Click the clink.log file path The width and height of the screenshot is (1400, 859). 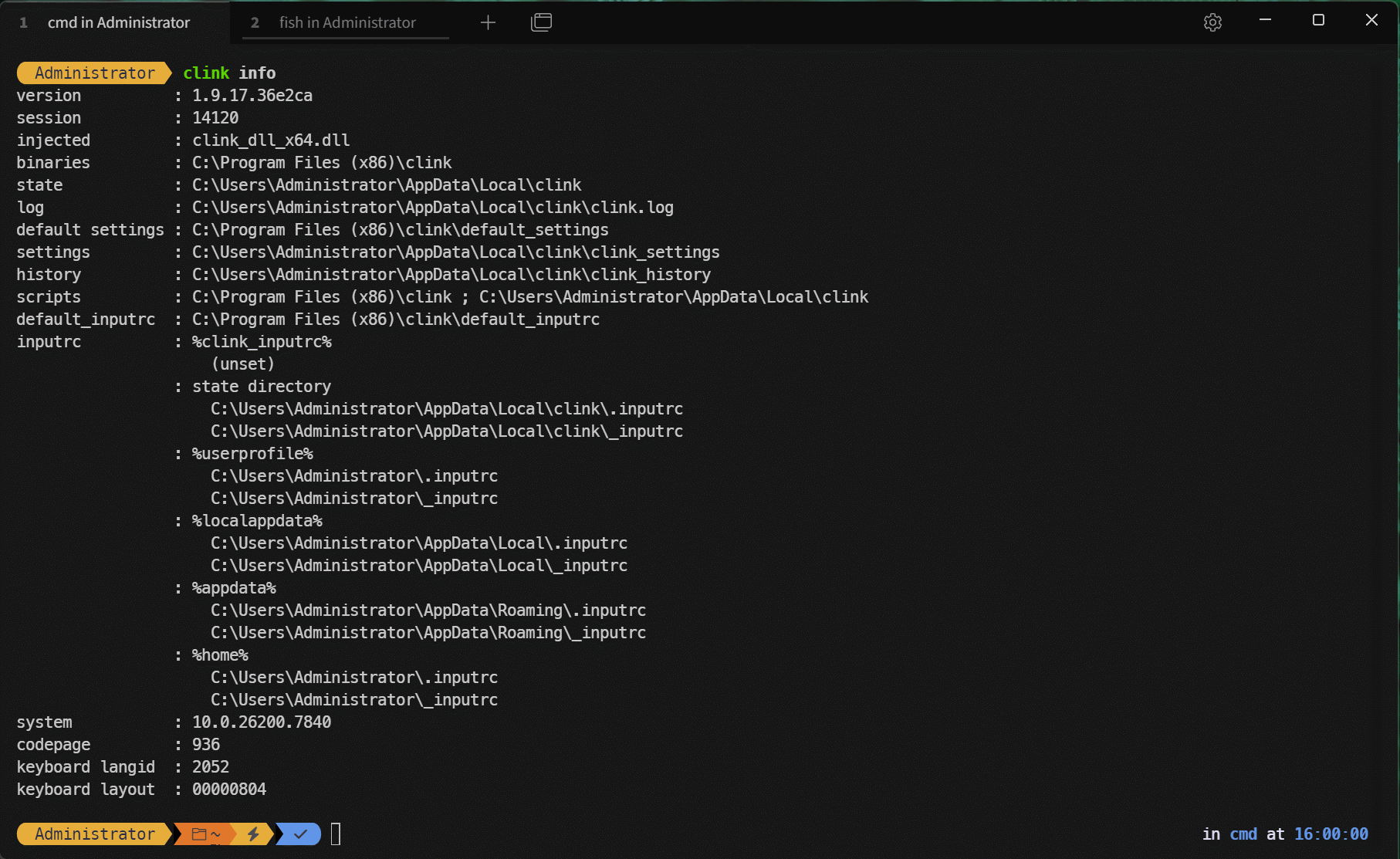(x=432, y=208)
